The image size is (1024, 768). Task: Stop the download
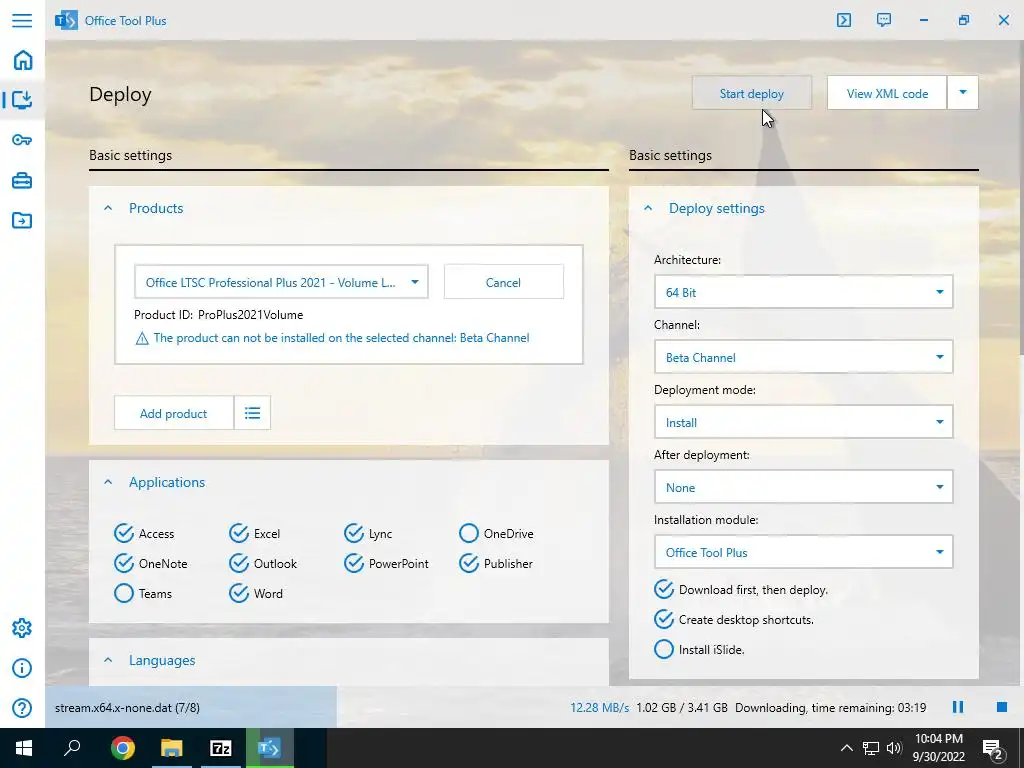1001,707
